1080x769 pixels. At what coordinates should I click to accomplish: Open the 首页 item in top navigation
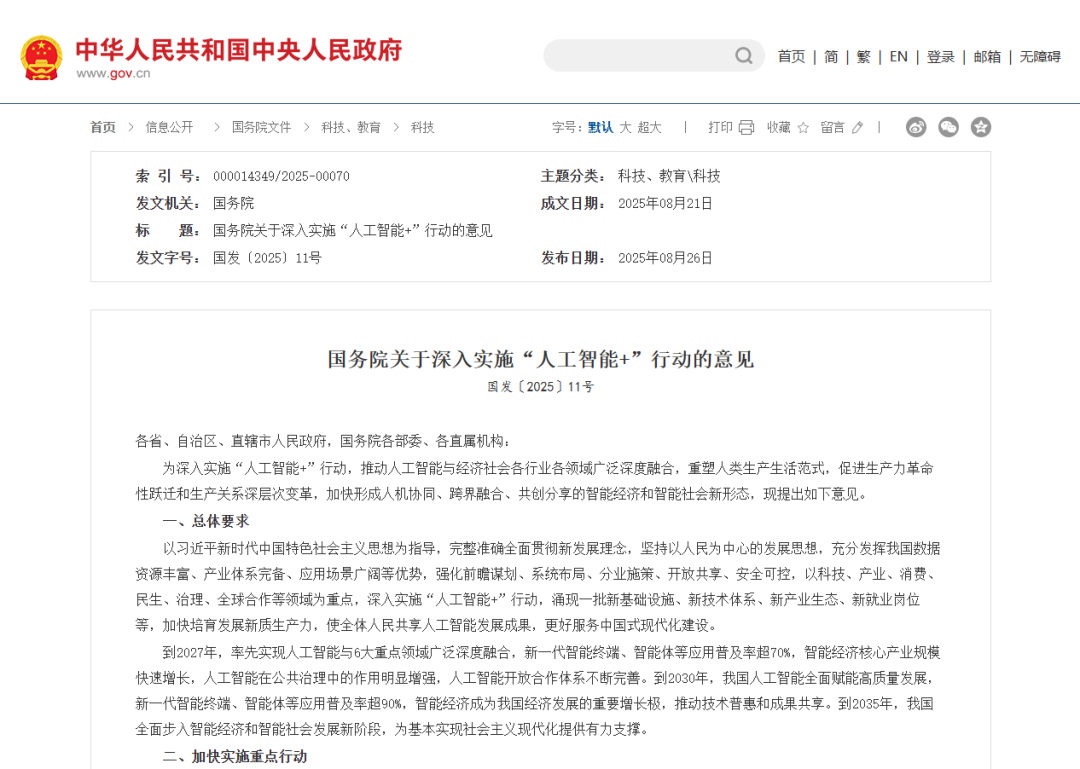[x=791, y=57]
